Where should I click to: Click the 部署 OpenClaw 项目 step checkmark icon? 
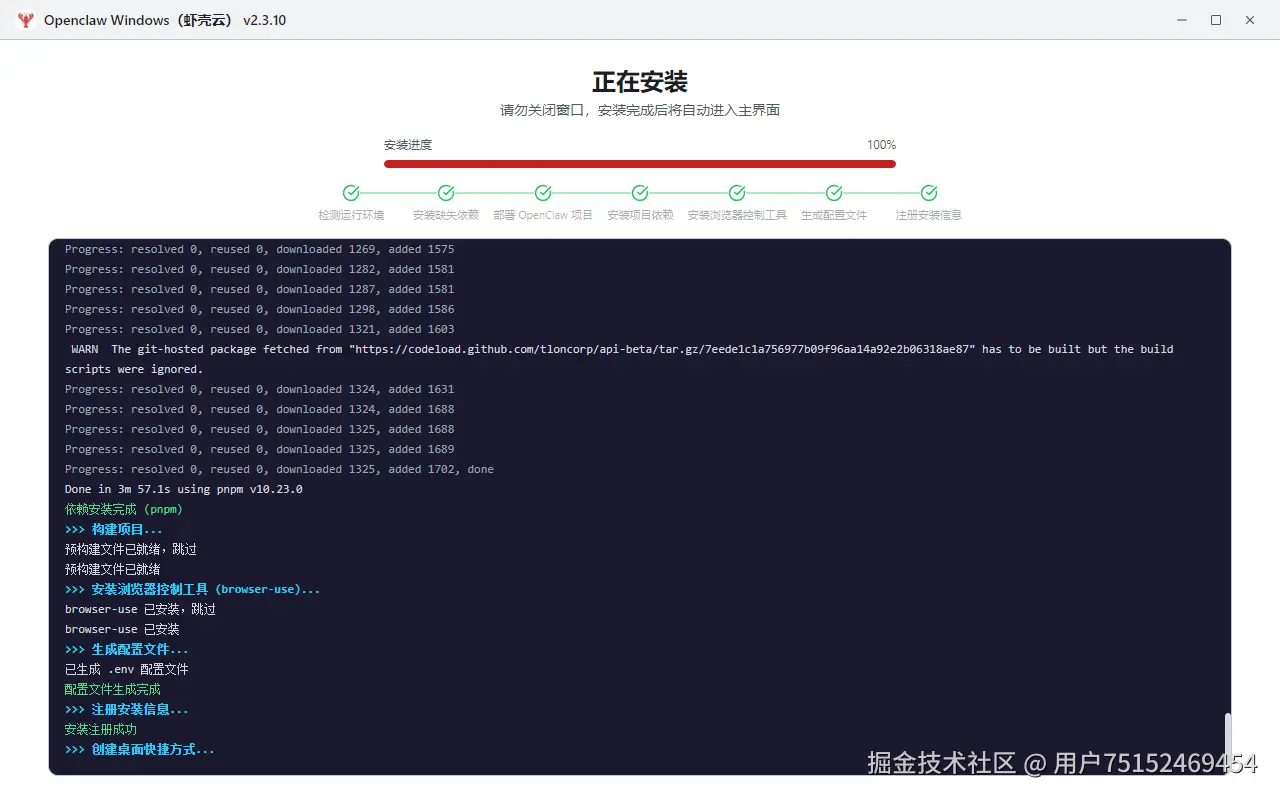point(543,193)
